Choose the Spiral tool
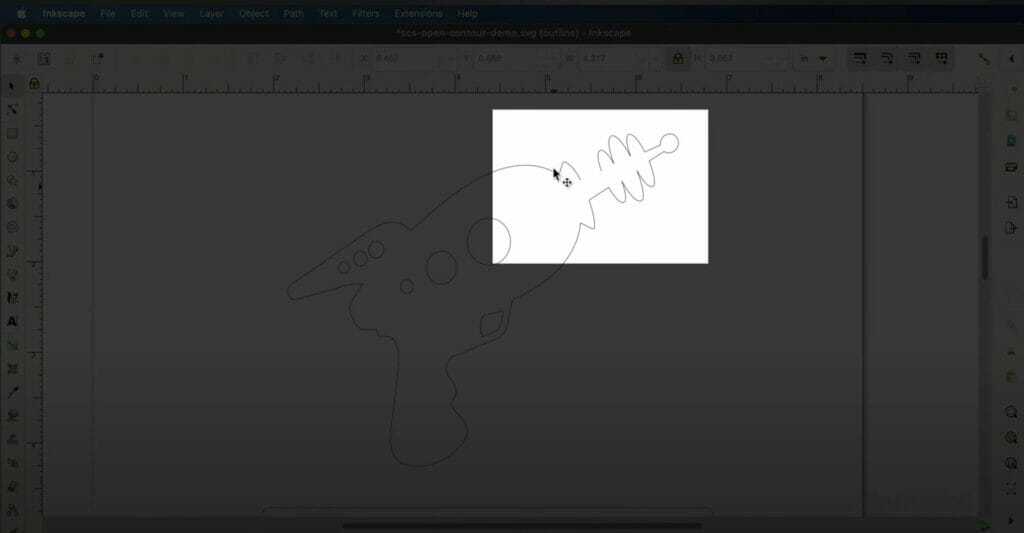Screen dimensions: 1024x533 click(12, 228)
